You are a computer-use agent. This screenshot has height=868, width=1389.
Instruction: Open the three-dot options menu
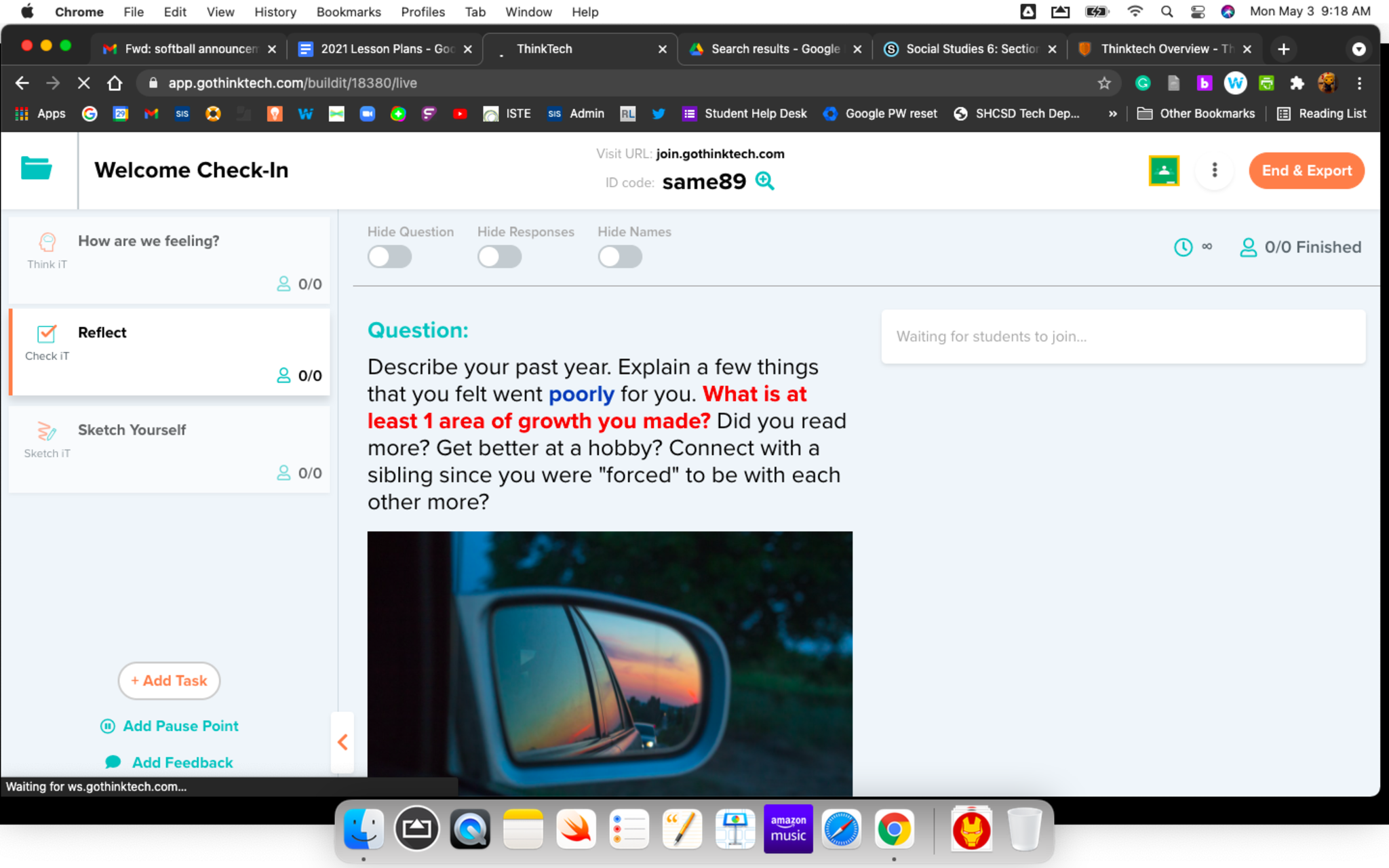(x=1214, y=170)
